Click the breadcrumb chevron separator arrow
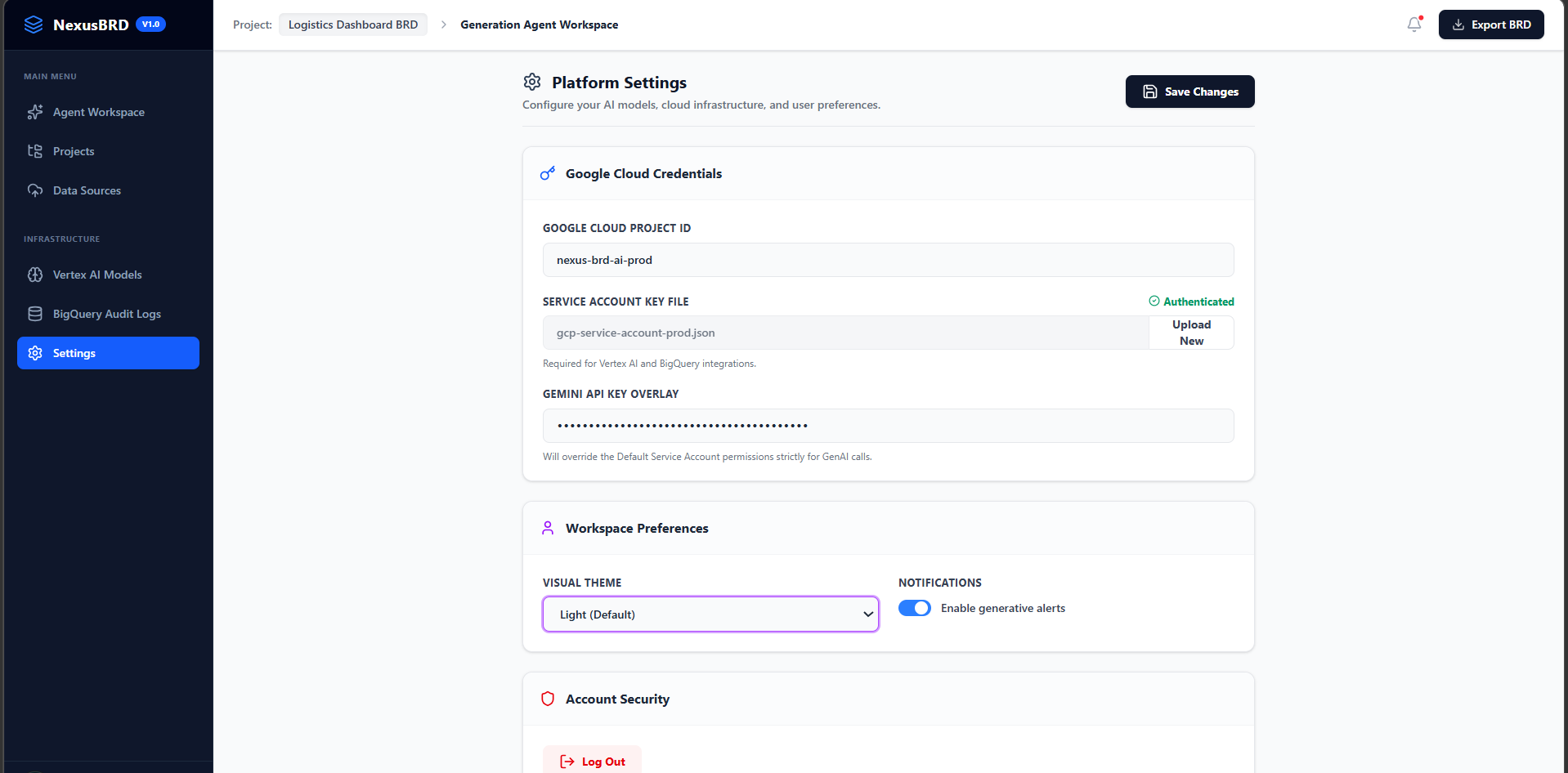Screen dimensions: 1568x773 pyautogui.click(x=444, y=25)
